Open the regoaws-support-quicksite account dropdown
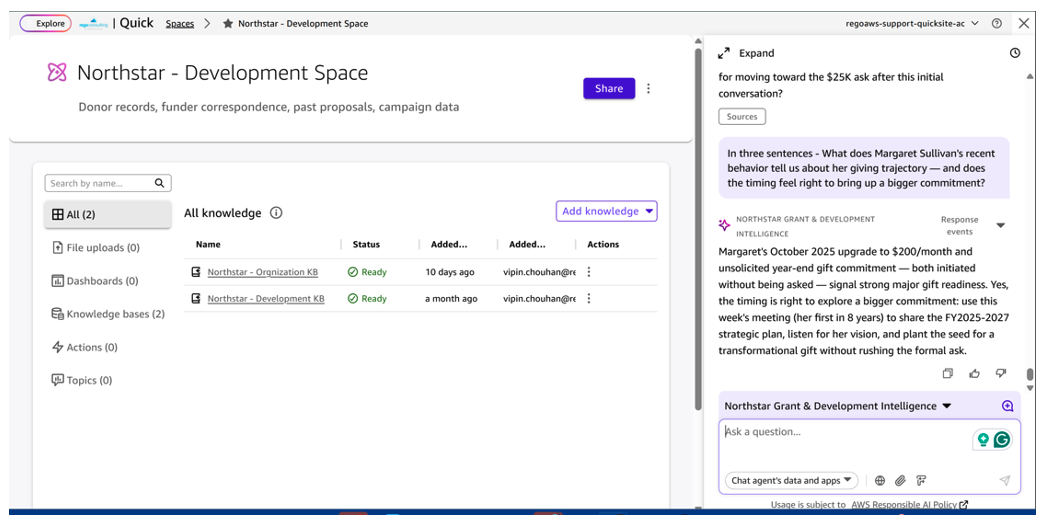The width and height of the screenshot is (1053, 523). 911,23
